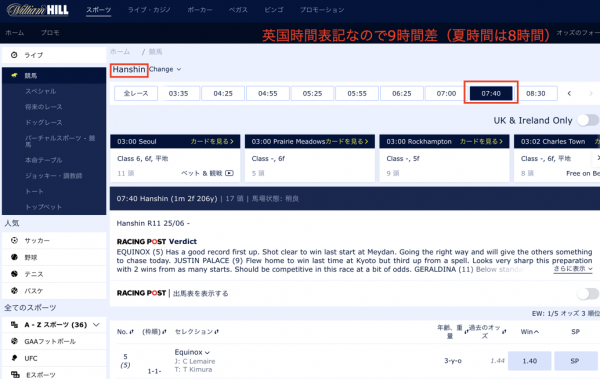The height and width of the screenshot is (379, 600).
Task: Select the 07:40 race time
Action: click(x=491, y=93)
